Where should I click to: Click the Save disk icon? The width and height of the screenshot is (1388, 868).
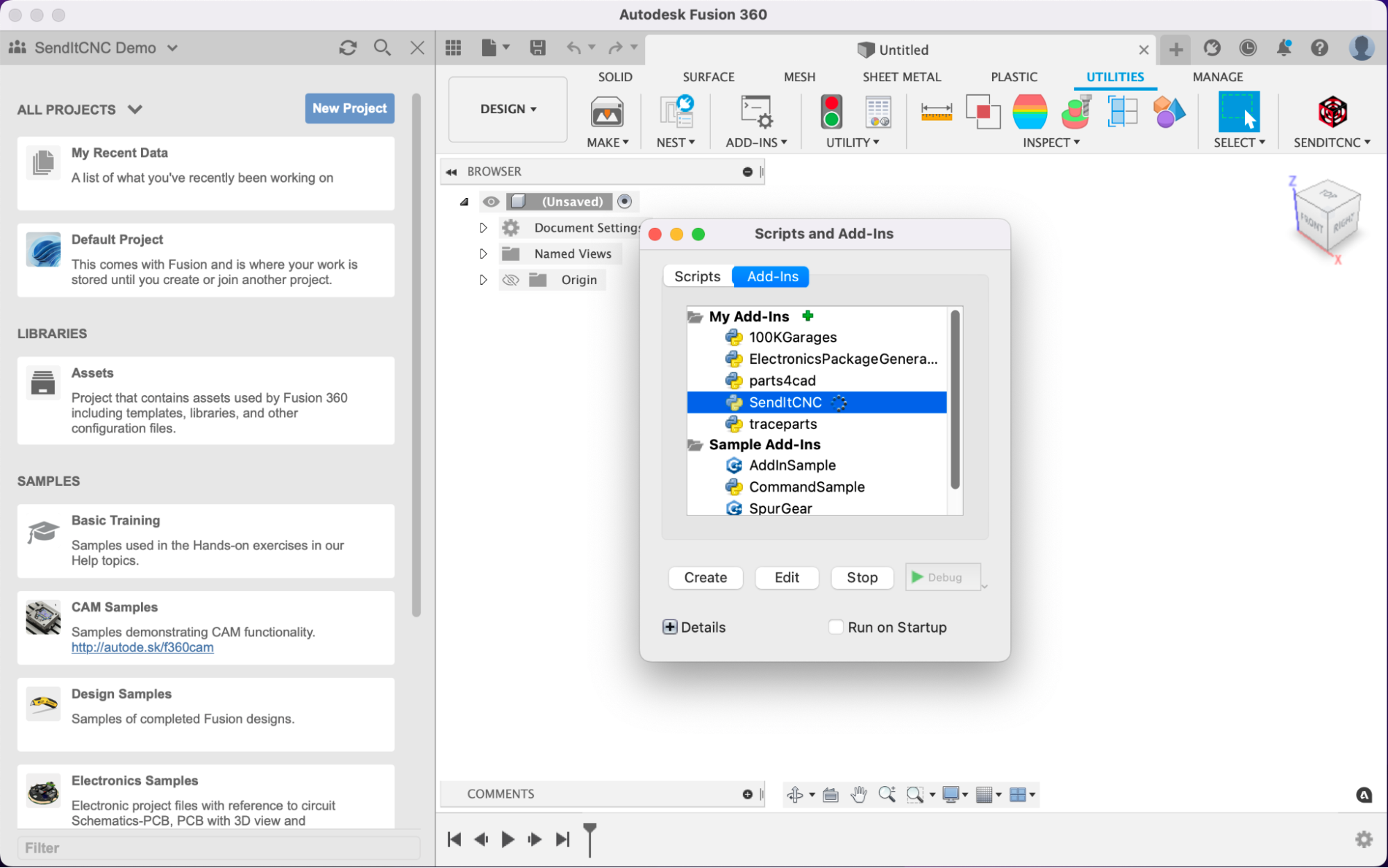[537, 48]
